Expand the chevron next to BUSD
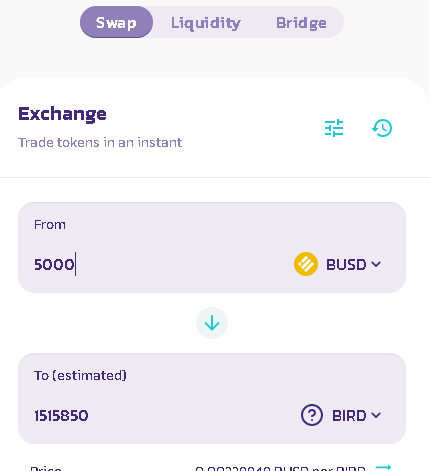 [x=376, y=264]
